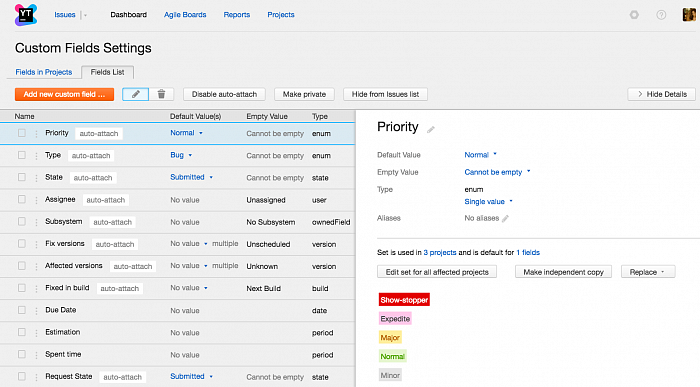Grab the drag handle of State row

pyautogui.click(x=36, y=178)
